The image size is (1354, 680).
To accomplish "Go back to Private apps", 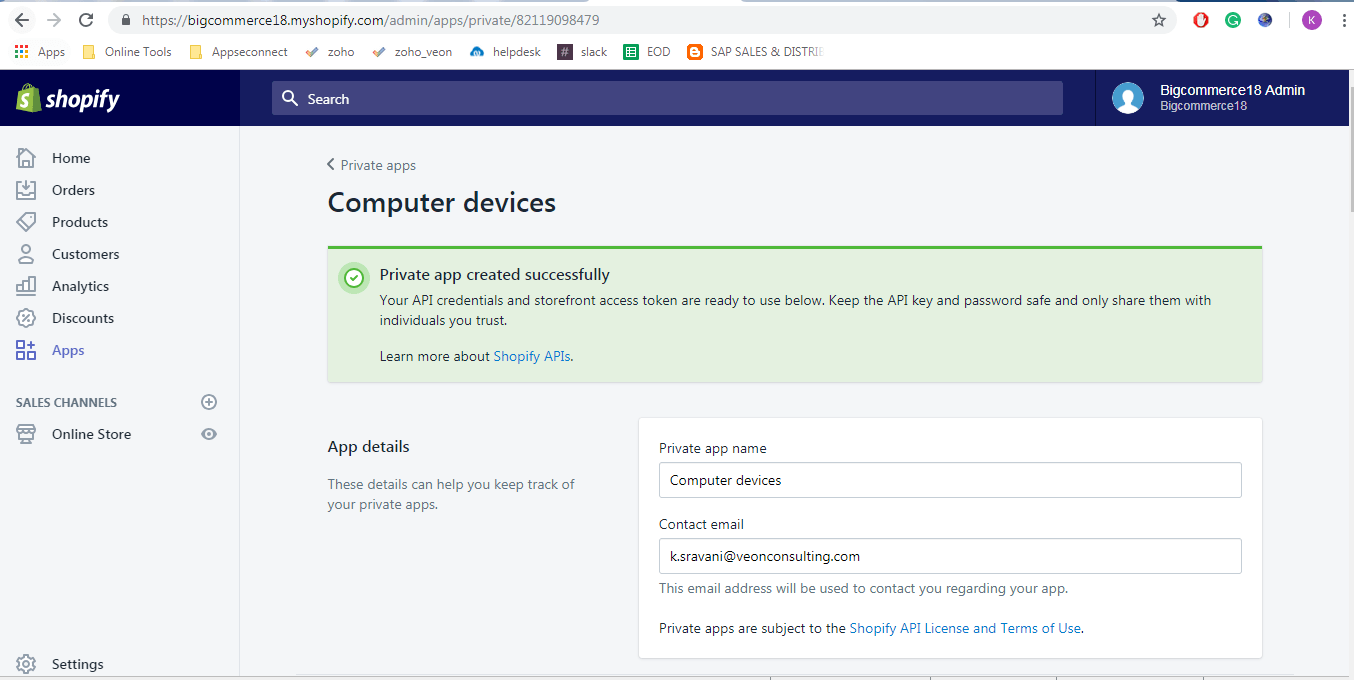I will pos(371,165).
